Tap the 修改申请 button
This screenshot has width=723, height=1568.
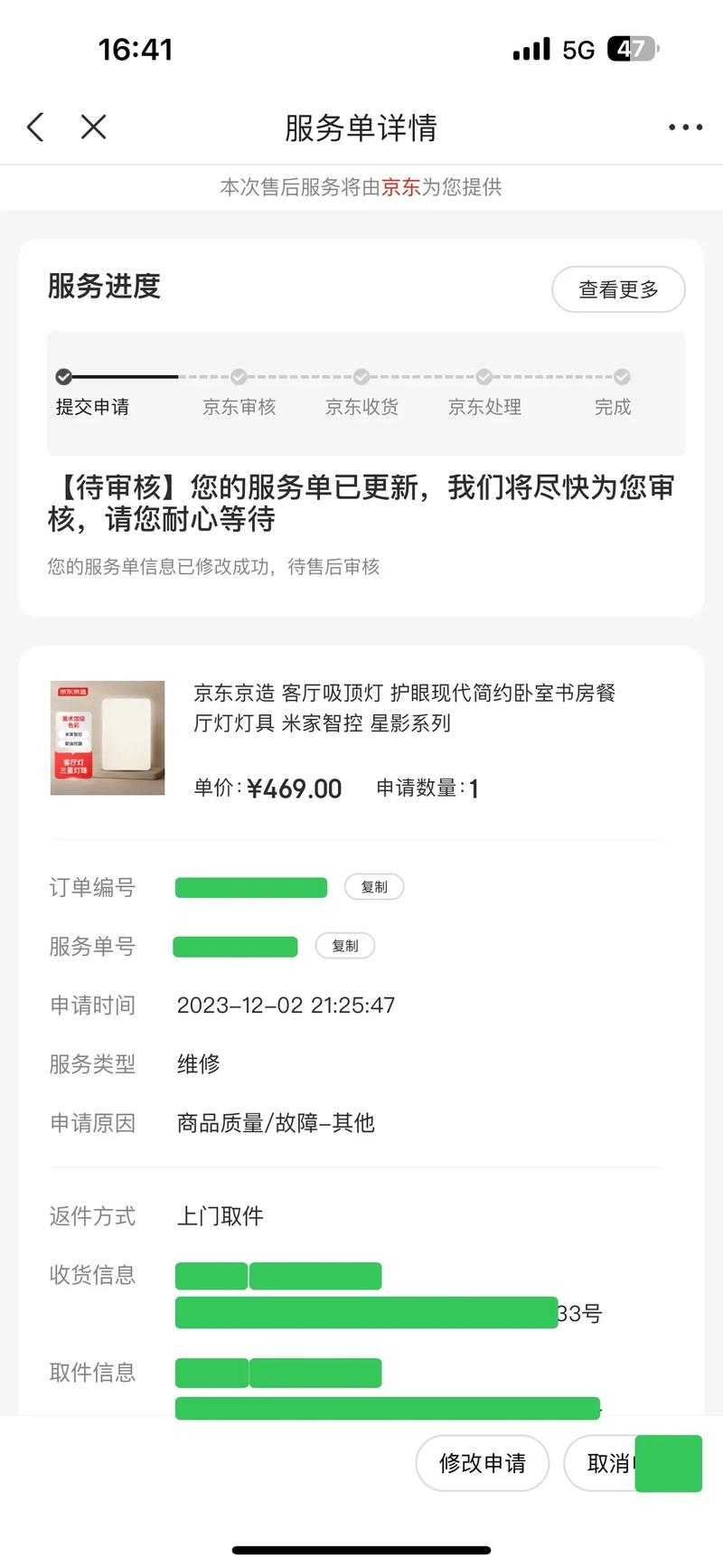click(x=483, y=1463)
